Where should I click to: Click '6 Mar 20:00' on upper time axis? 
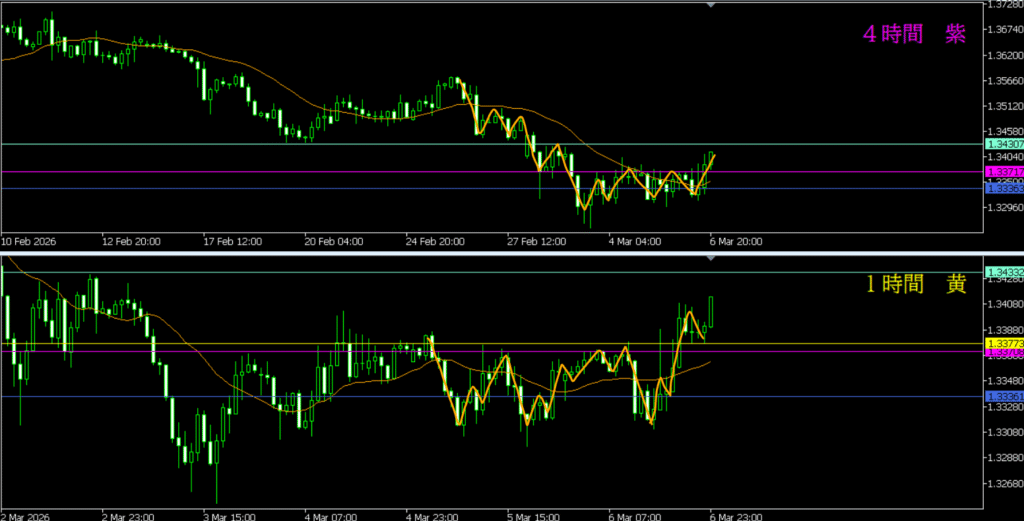tap(738, 241)
